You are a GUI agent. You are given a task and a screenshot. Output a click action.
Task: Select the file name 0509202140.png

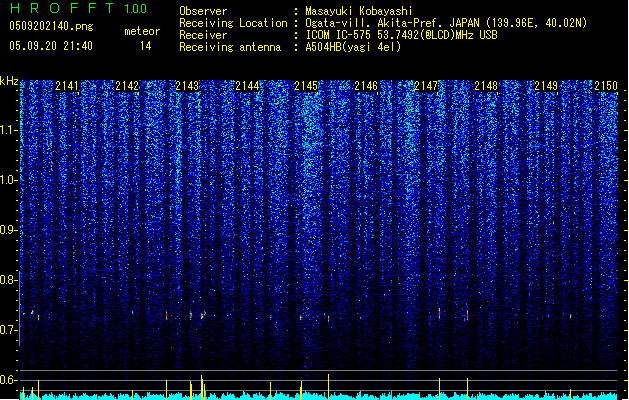tap(51, 26)
